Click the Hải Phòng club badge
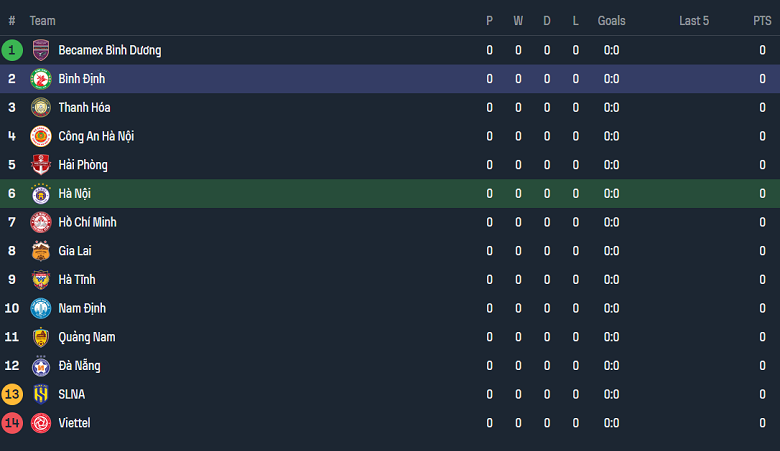This screenshot has height=451, width=780. click(41, 165)
